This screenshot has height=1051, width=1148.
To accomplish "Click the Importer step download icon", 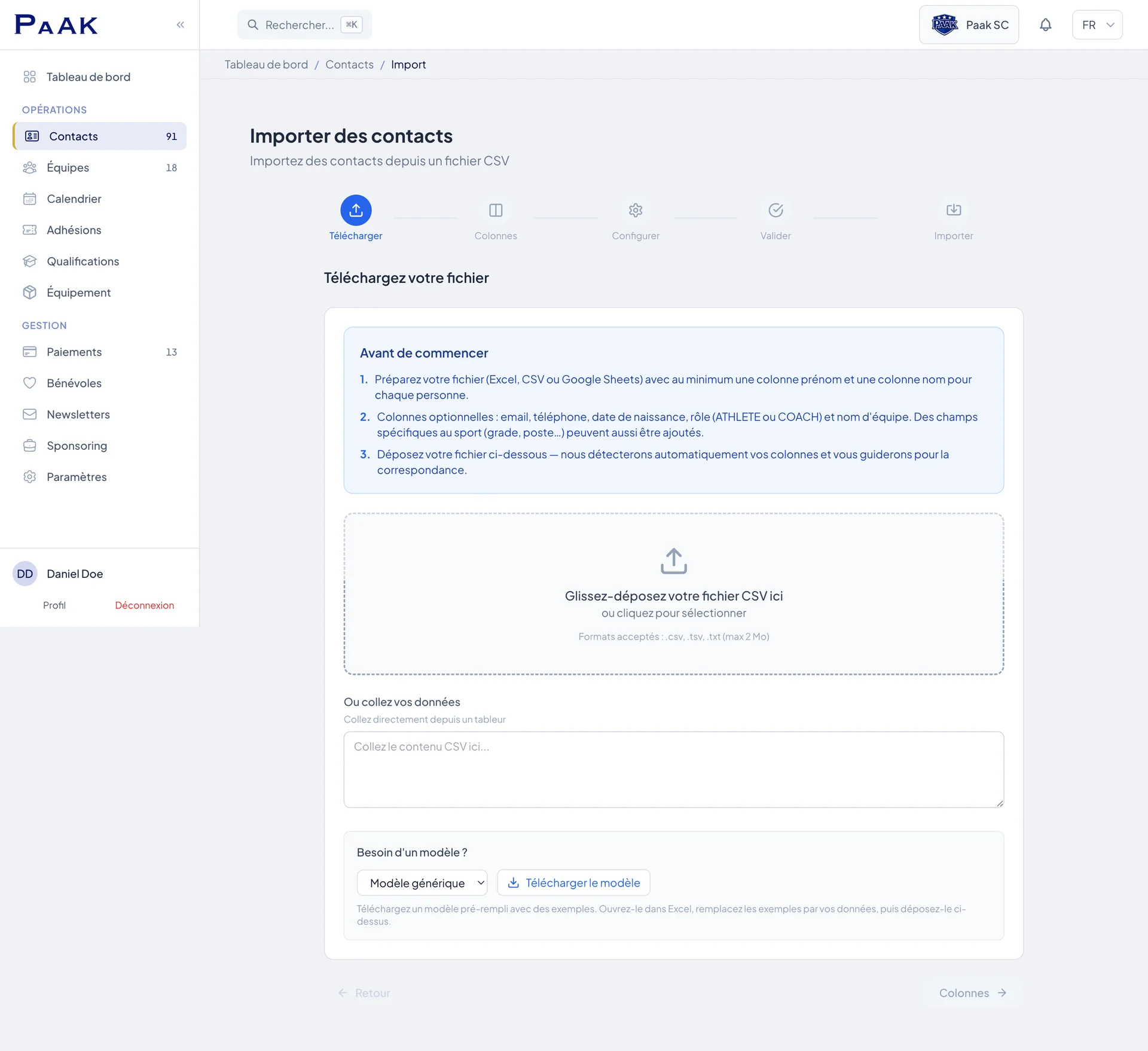I will [954, 210].
